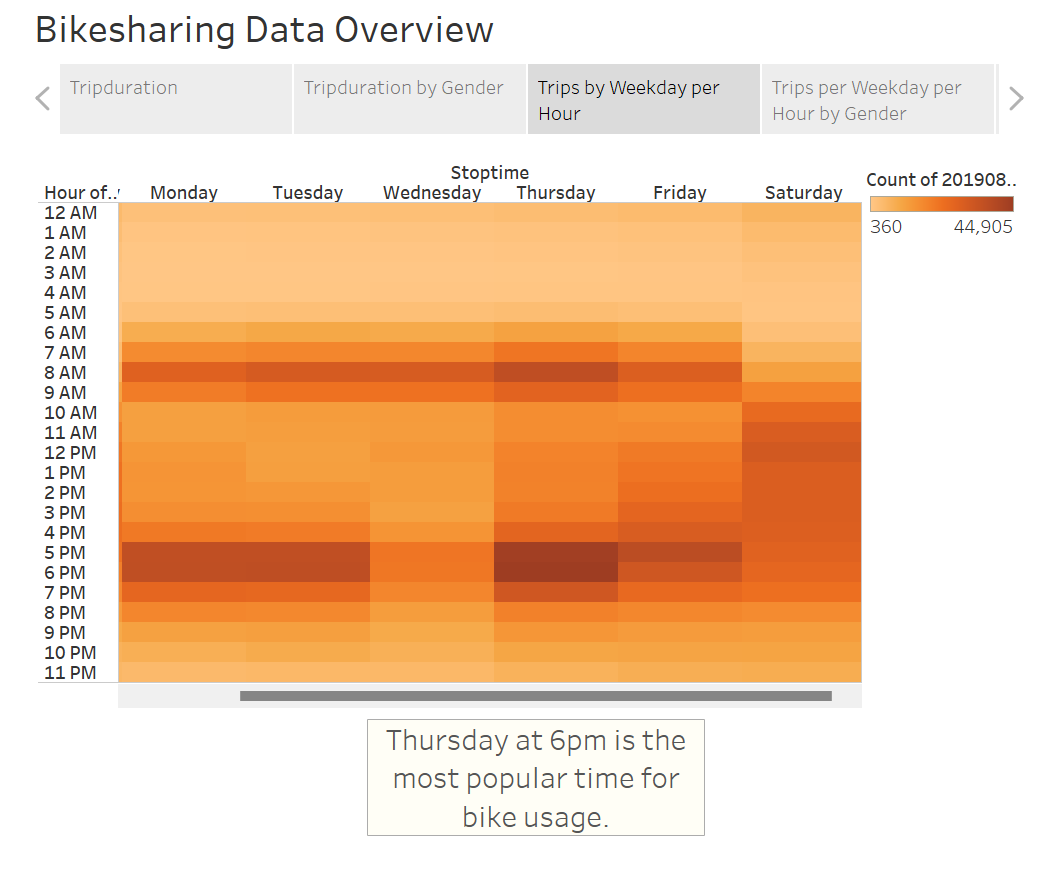Click the Saturday 12 PM heatmap cell
1059x886 pixels.
[x=804, y=452]
